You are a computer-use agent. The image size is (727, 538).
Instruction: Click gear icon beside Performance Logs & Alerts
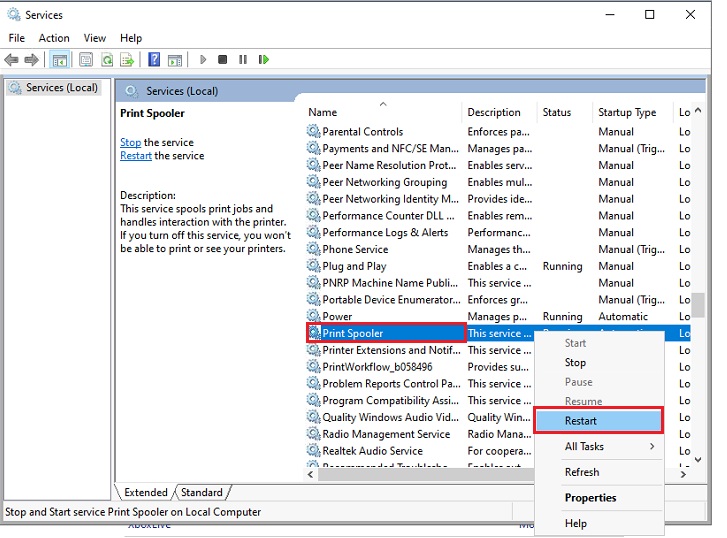[x=314, y=232]
